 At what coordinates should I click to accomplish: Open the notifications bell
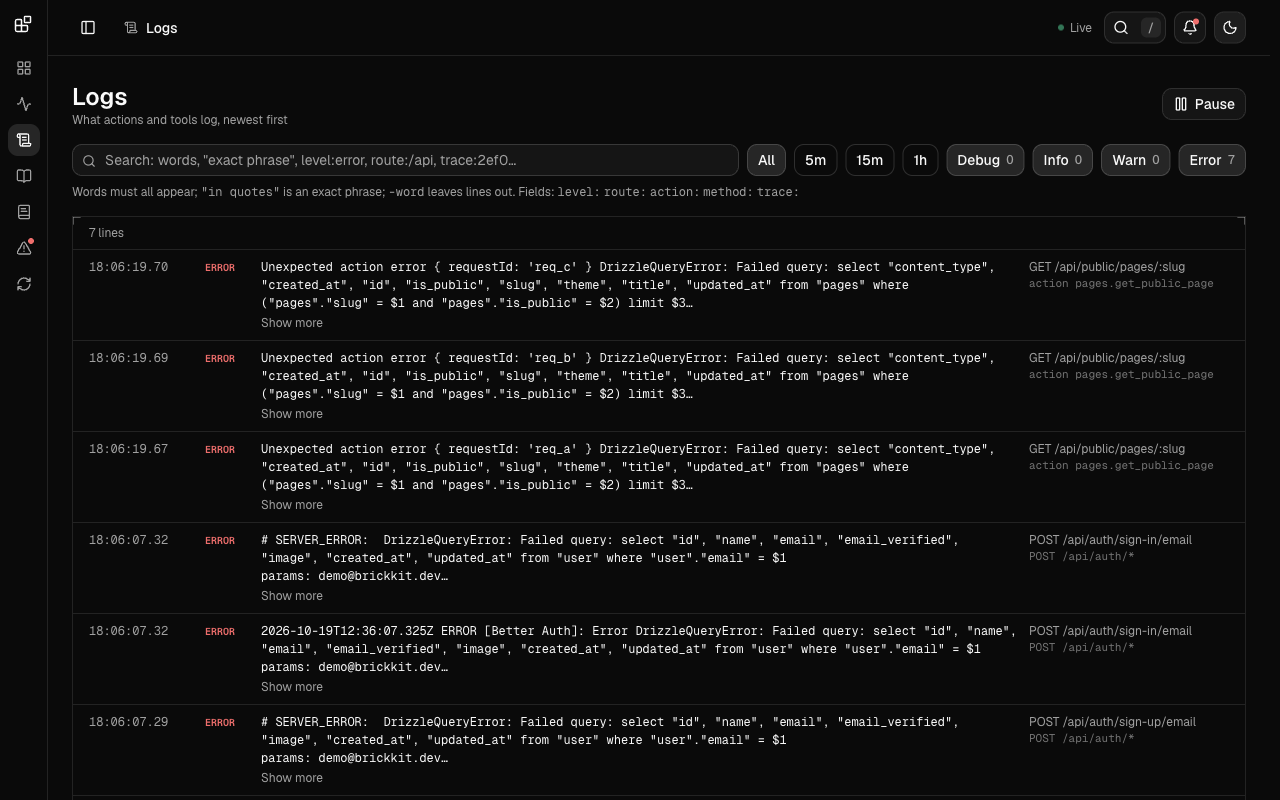click(x=1190, y=28)
